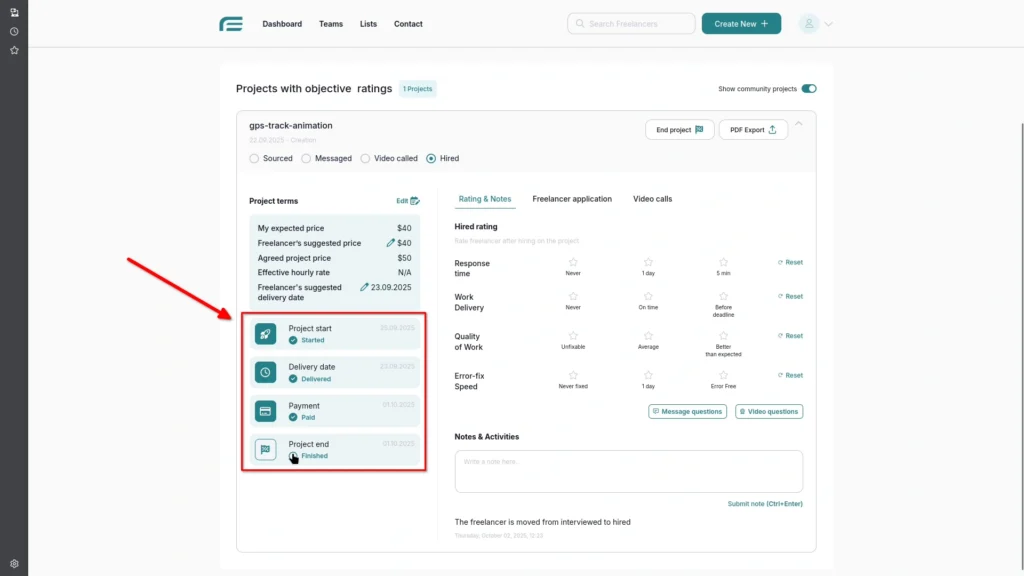This screenshot has width=1024, height=576.
Task: Click the Project end flag icon
Action: (x=265, y=450)
